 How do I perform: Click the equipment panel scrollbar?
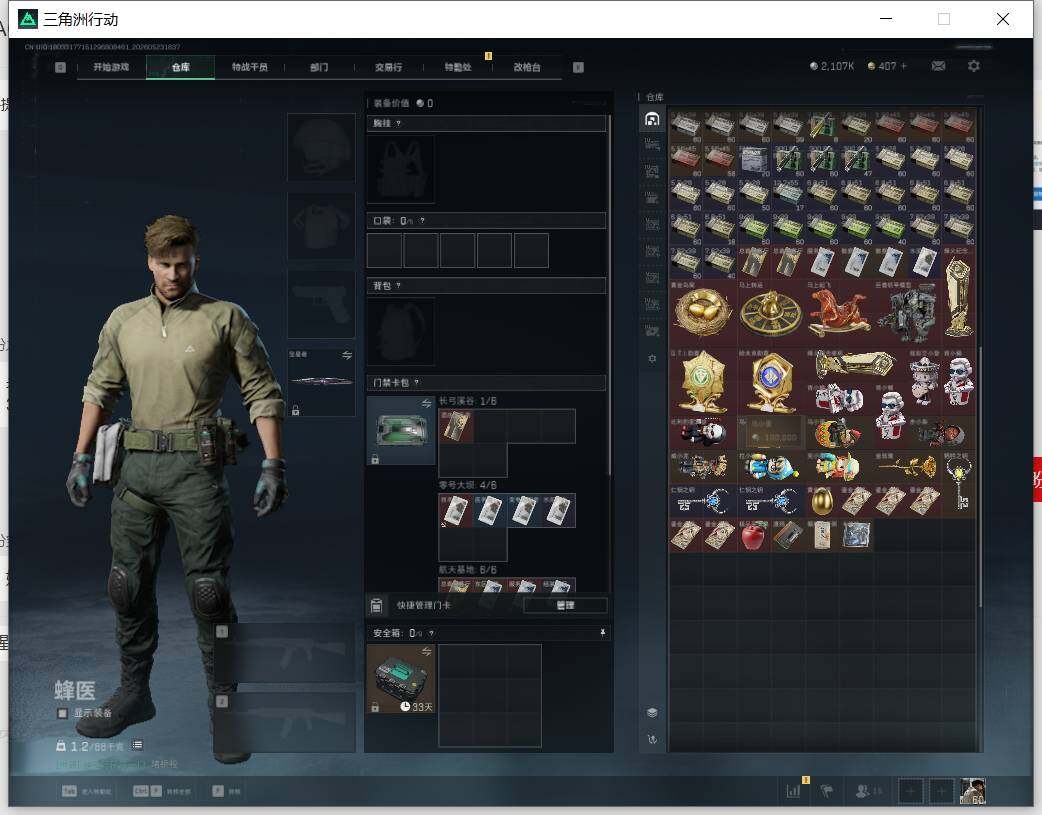tap(609, 295)
